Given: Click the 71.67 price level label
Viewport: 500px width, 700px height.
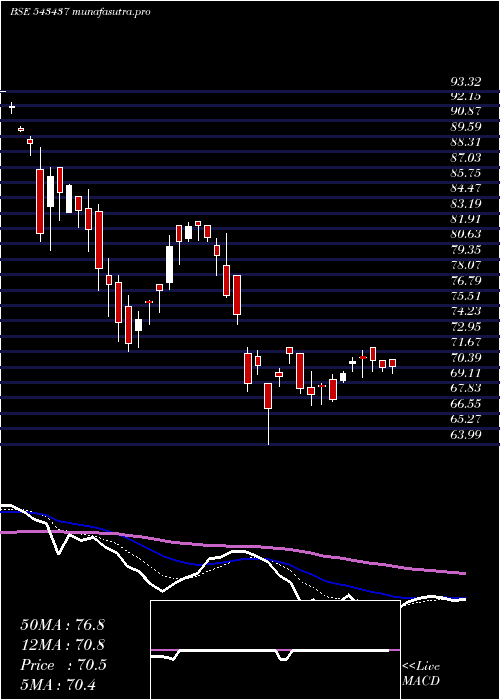Looking at the screenshot, I should (466, 342).
